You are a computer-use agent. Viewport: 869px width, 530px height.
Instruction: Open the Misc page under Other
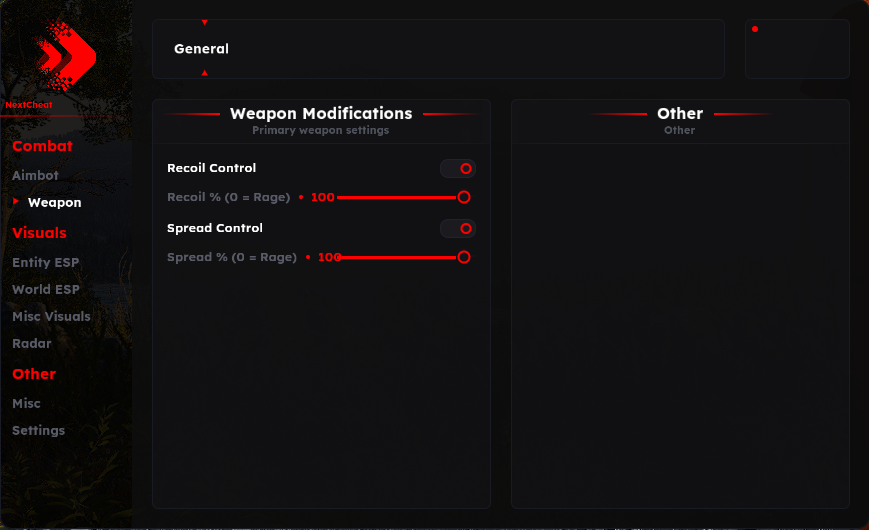point(26,404)
